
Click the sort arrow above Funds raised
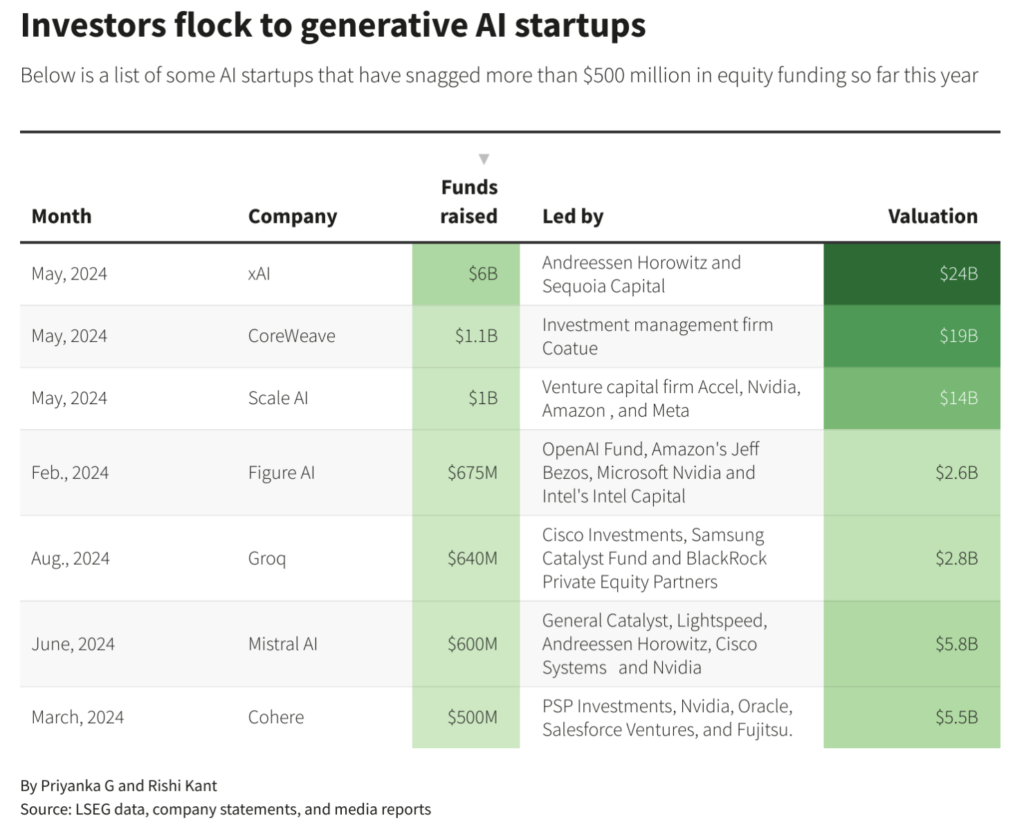[x=484, y=159]
